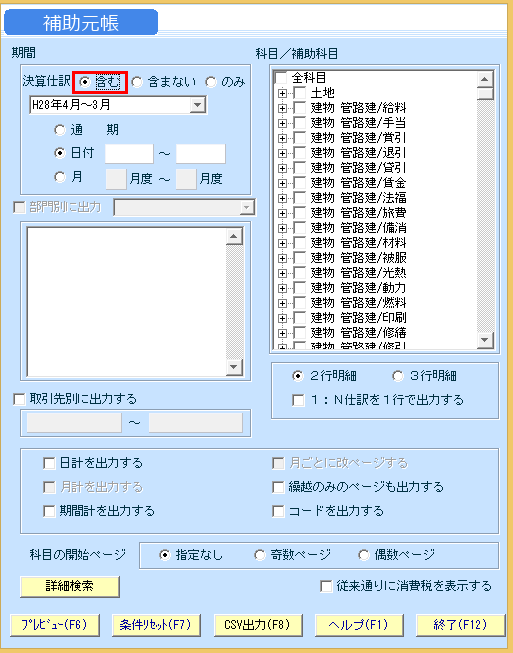Screen dimensions: 513x653
Task: Select 月 radio button
Action: coord(60,177)
